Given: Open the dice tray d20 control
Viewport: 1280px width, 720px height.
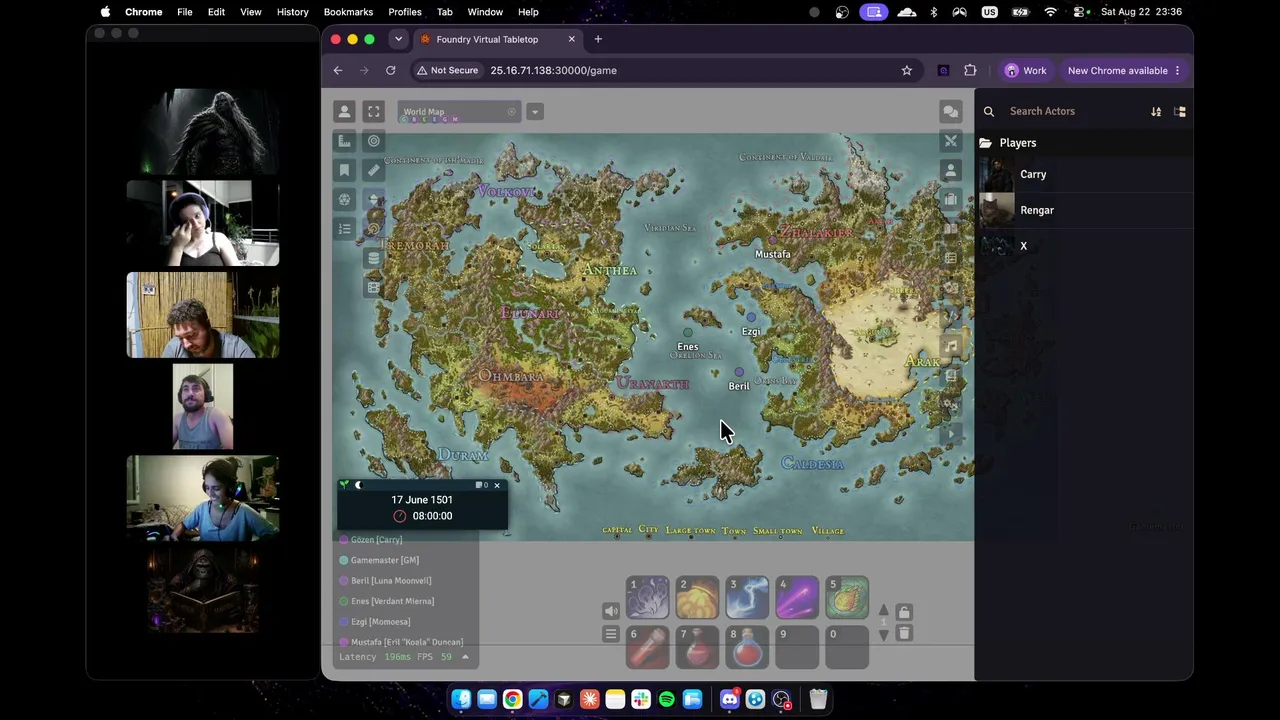Looking at the screenshot, I should (345, 199).
